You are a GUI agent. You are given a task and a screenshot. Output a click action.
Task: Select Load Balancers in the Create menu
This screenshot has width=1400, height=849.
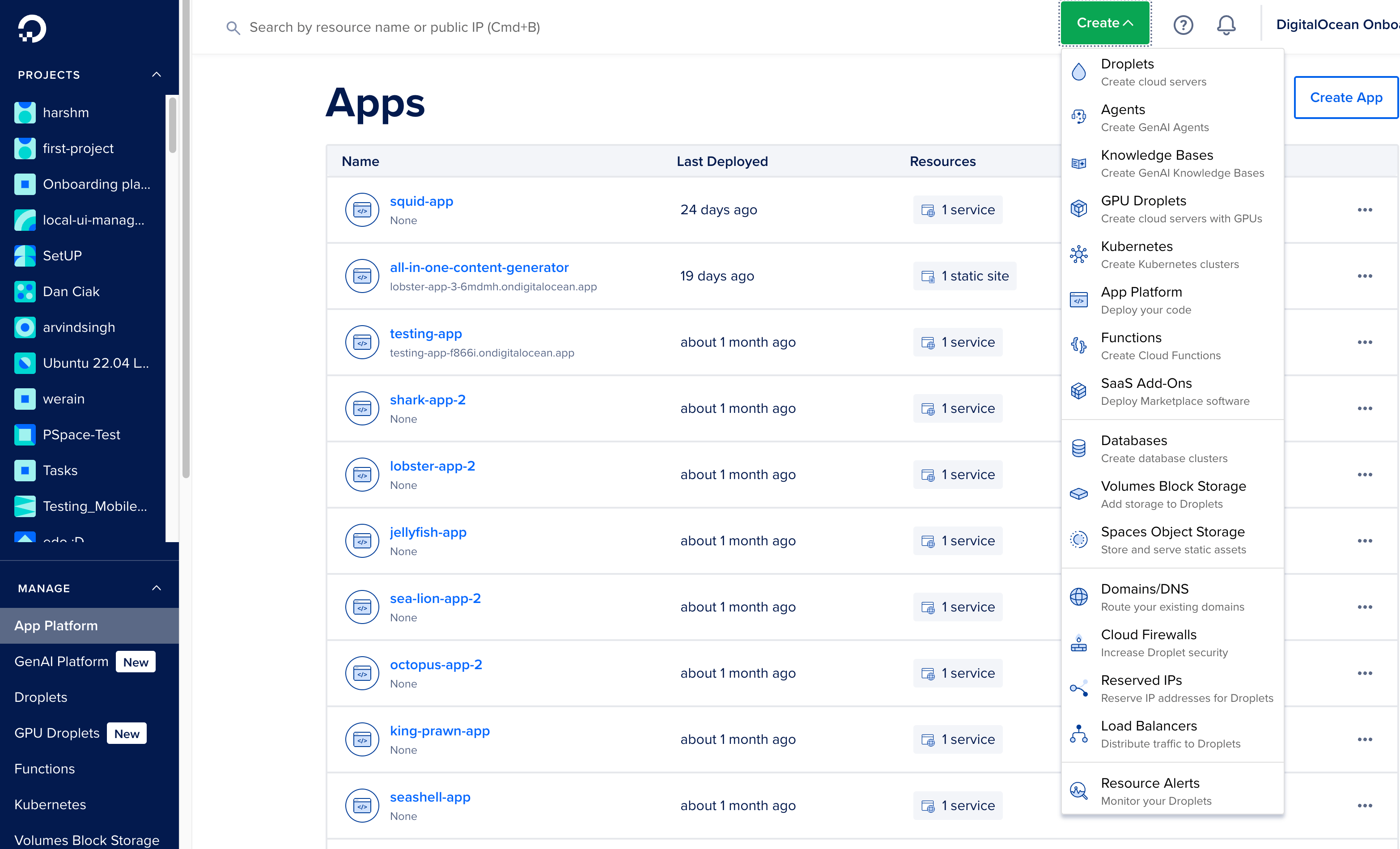pos(1172,734)
